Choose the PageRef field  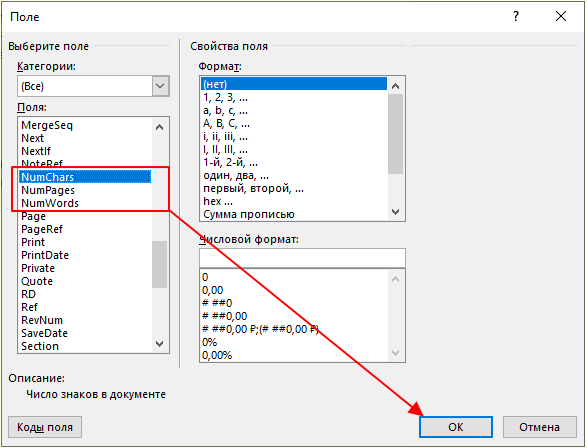click(42, 229)
